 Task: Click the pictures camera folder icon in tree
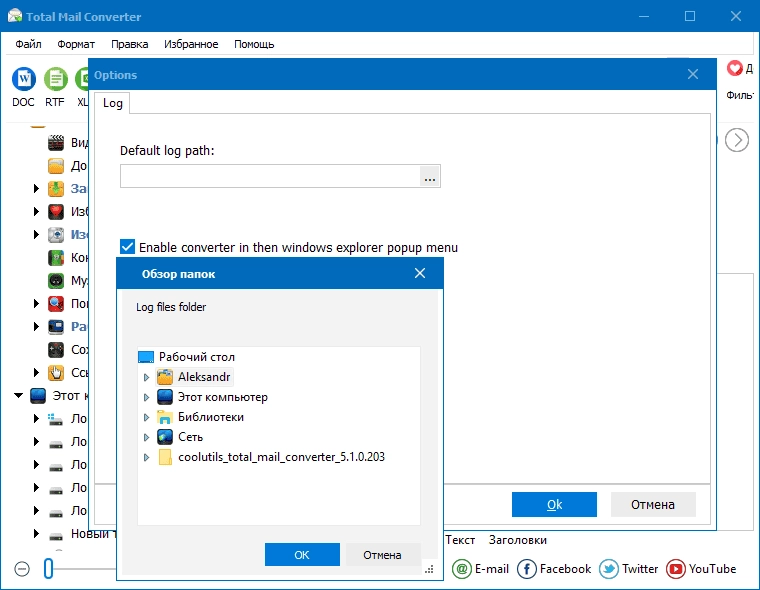56,235
